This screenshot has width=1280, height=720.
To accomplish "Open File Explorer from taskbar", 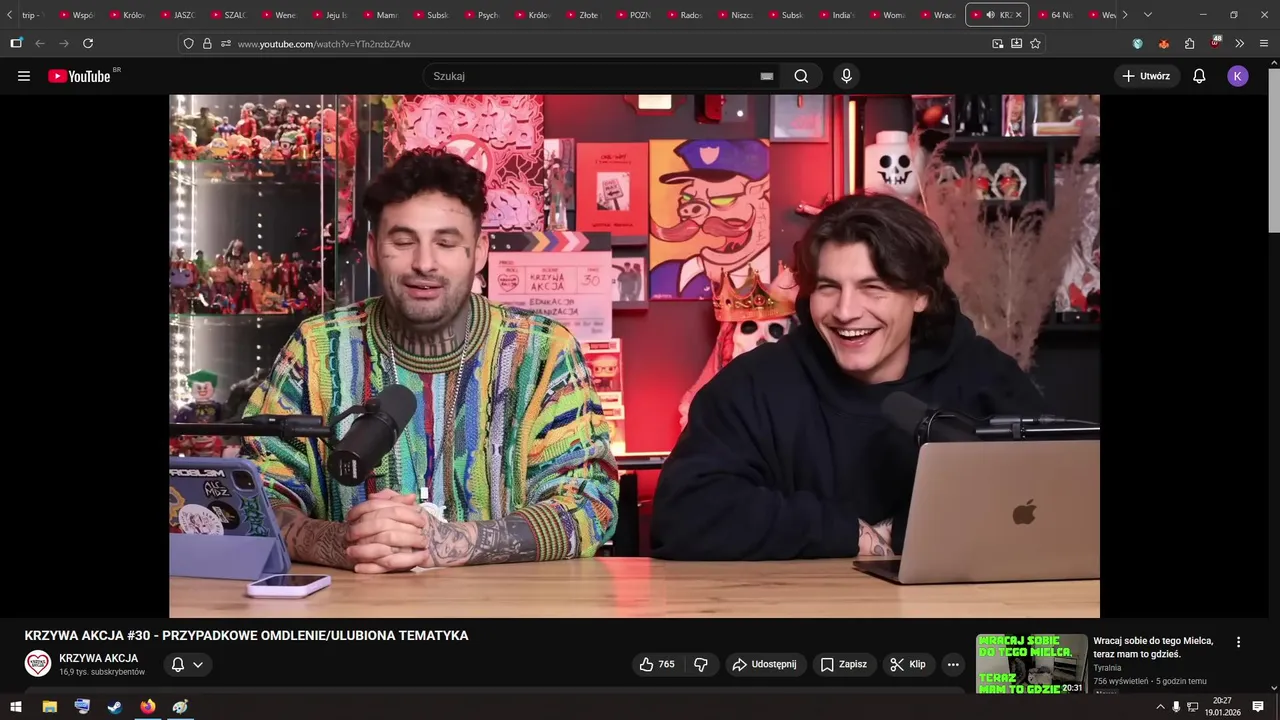I will (49, 707).
